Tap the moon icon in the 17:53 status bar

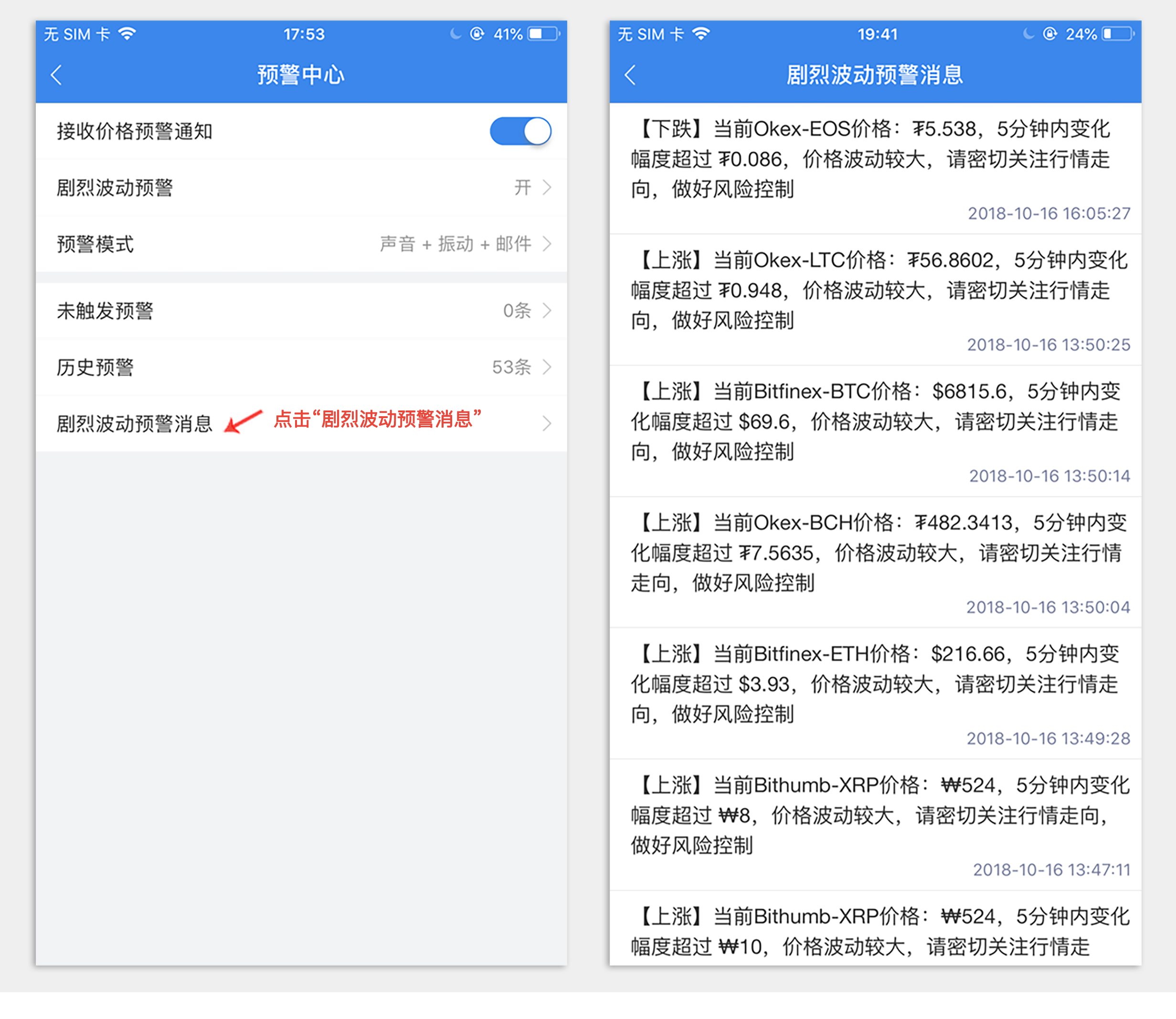[x=456, y=34]
